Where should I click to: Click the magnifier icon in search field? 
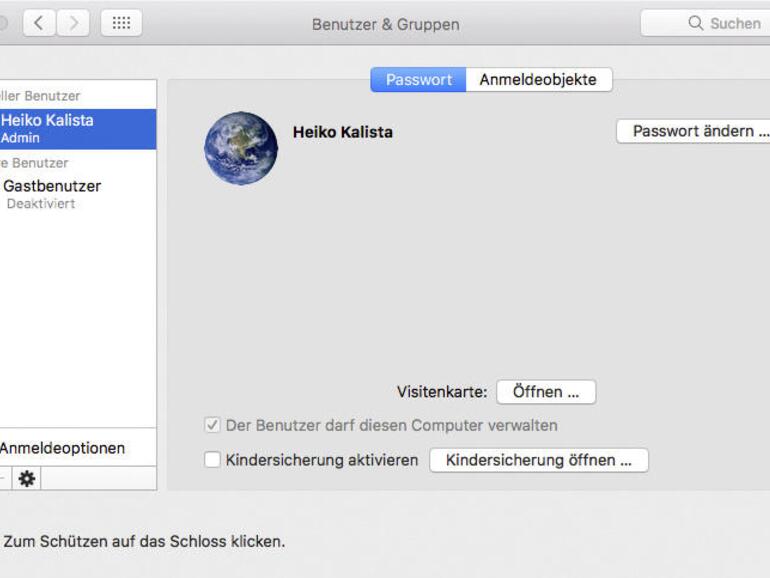695,23
